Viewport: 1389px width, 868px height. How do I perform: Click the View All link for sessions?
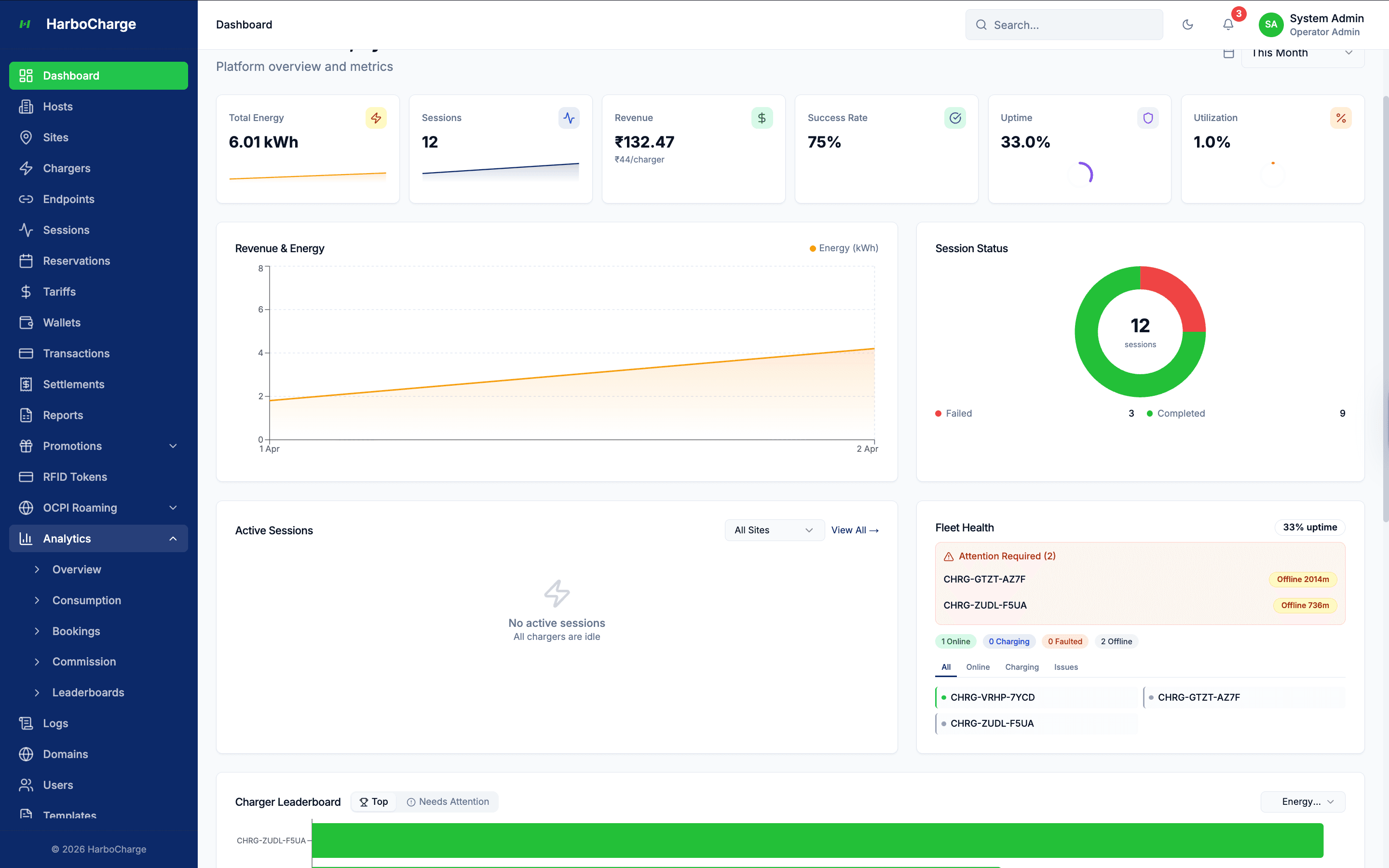pos(855,530)
